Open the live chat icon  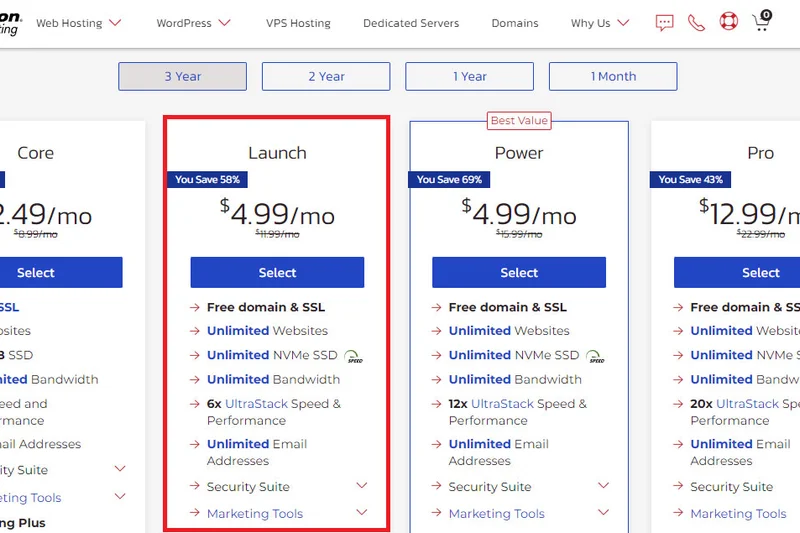tap(665, 22)
